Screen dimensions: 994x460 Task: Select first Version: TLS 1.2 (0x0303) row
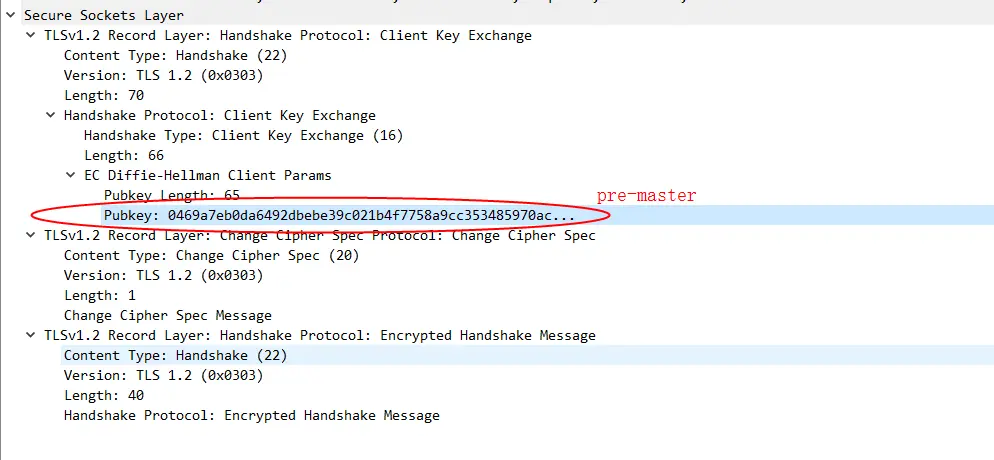click(x=164, y=75)
